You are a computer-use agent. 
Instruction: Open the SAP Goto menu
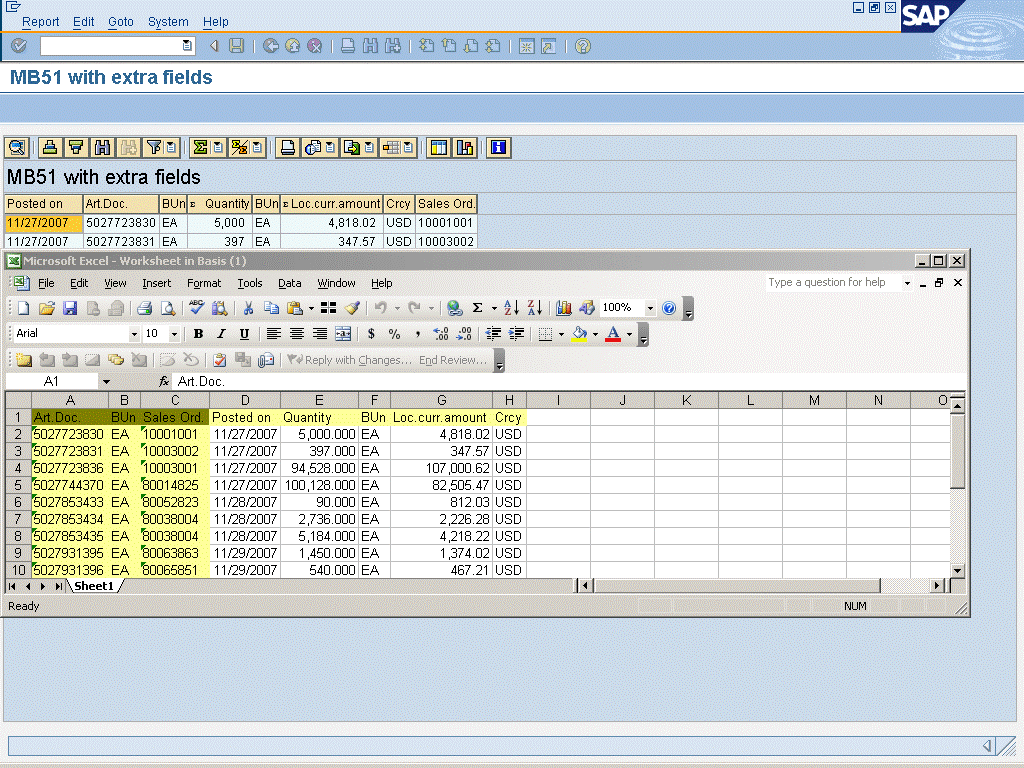tap(121, 22)
